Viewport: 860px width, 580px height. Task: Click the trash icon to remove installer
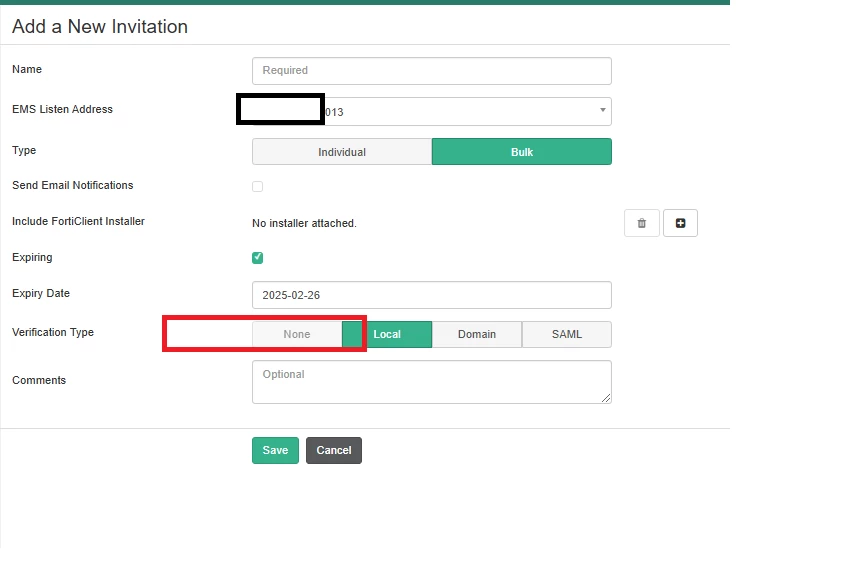642,223
